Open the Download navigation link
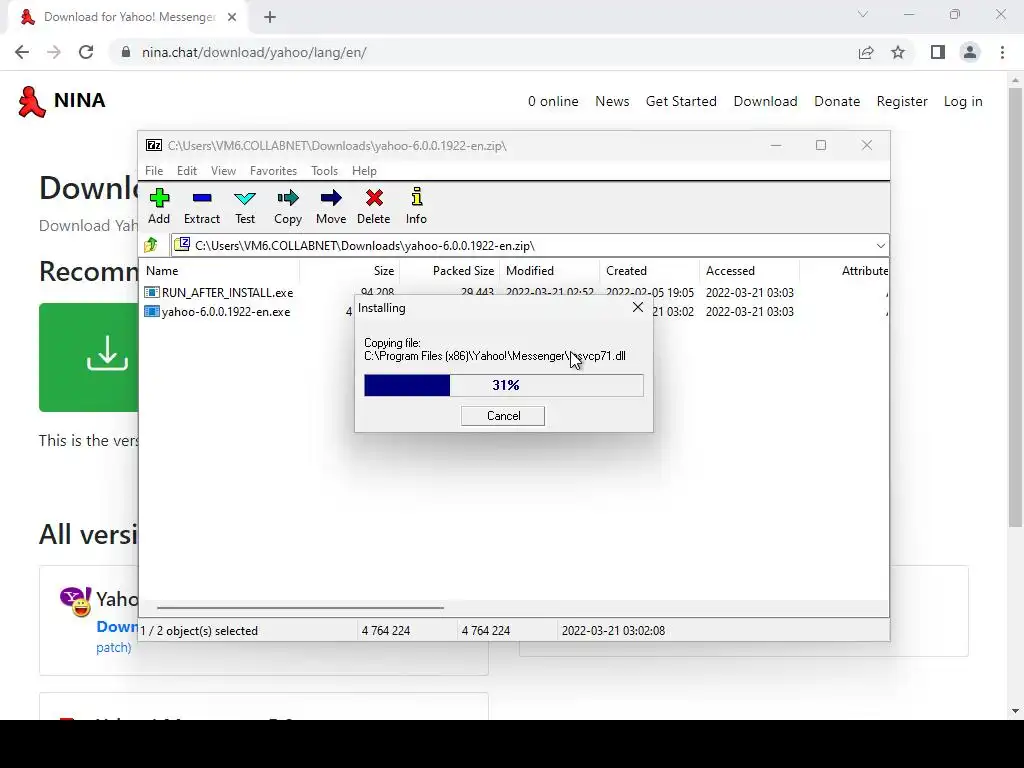Viewport: 1024px width, 768px height. [x=765, y=101]
